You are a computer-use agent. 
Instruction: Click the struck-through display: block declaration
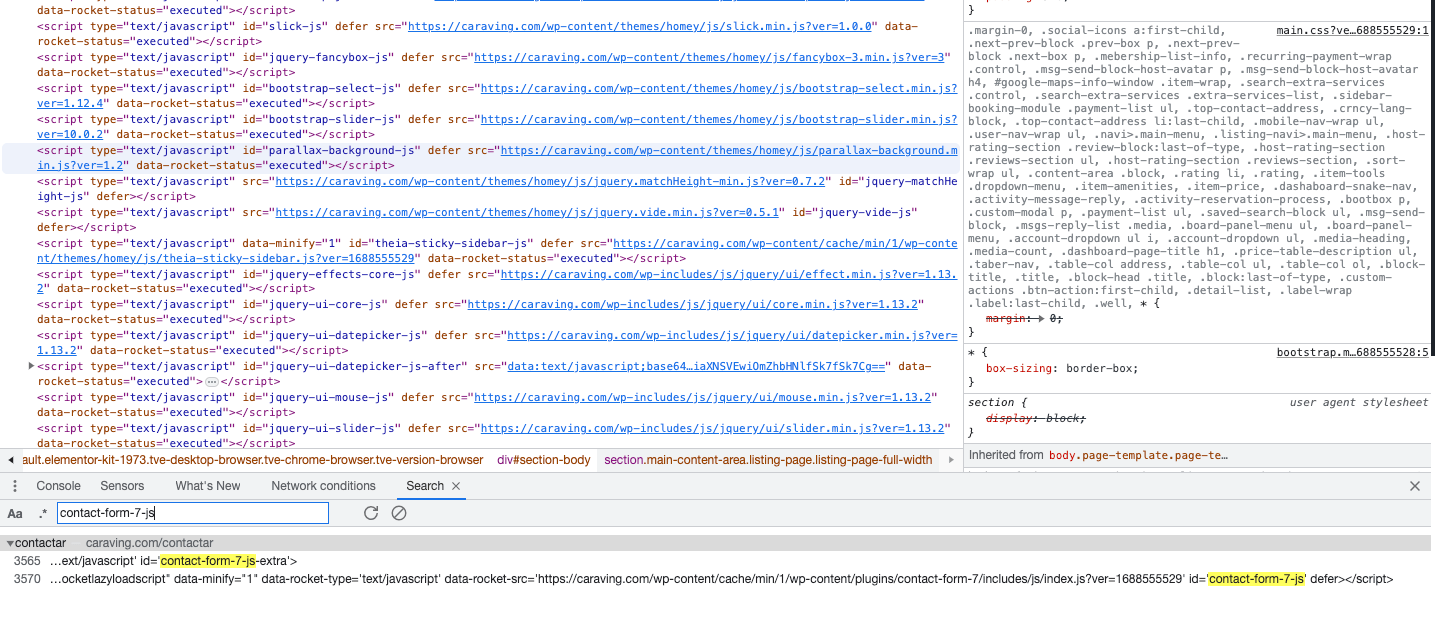pos(1035,418)
